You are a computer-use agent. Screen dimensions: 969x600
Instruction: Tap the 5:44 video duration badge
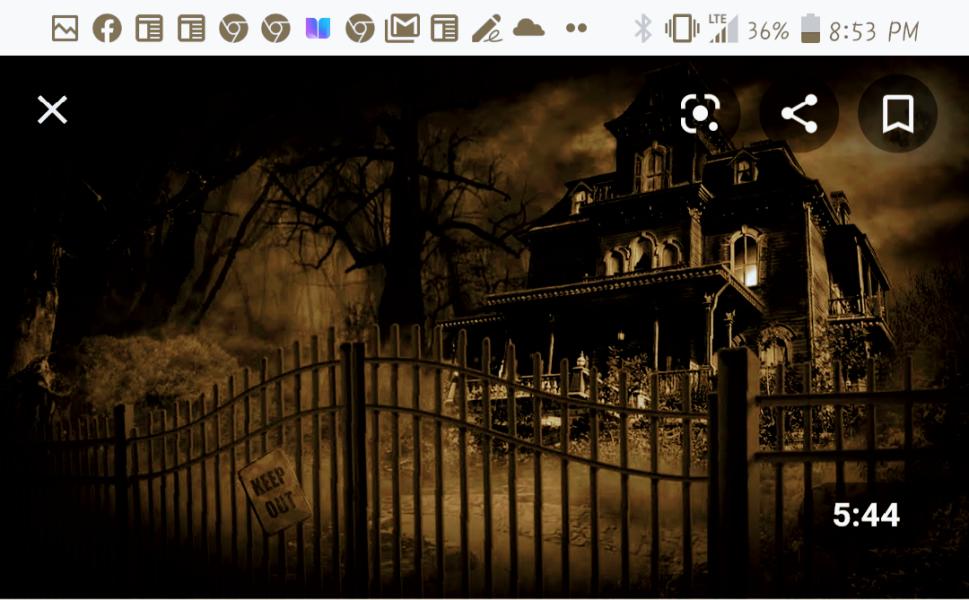click(x=866, y=516)
